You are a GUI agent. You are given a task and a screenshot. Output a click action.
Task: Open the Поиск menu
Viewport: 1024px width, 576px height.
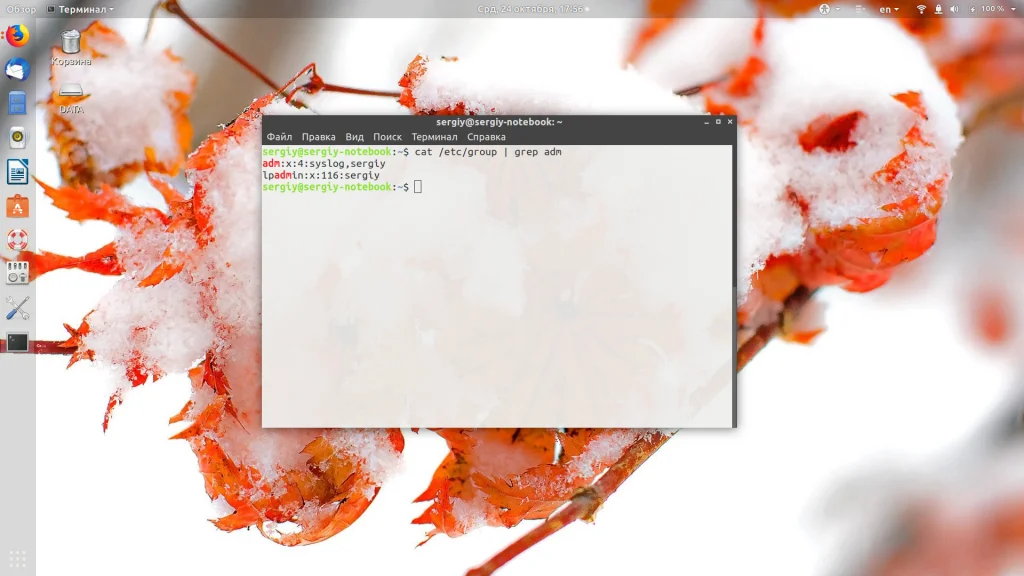click(387, 136)
